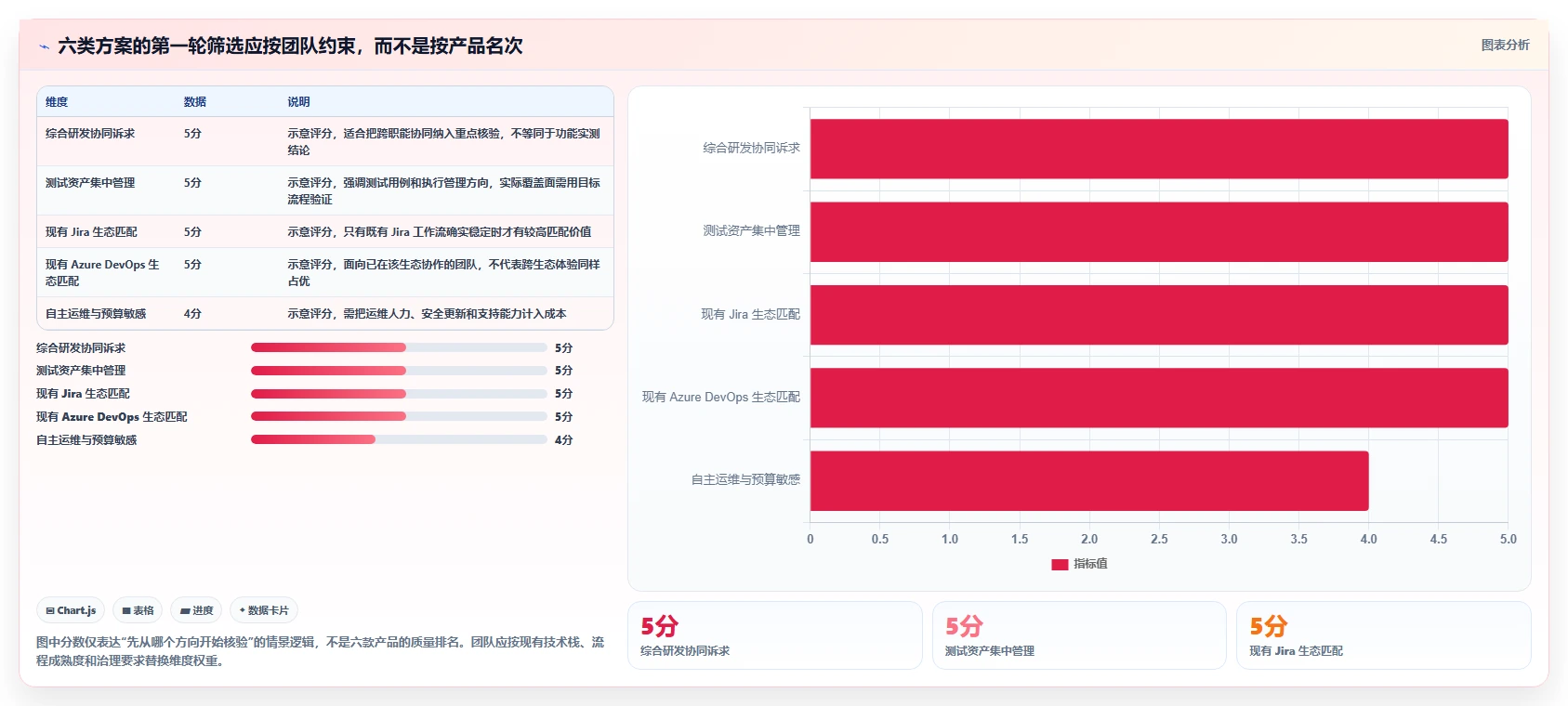Click the chart bar for 现有 Jira 生态匹配
Screen dimensions: 1568x706
pyautogui.click(x=1159, y=315)
